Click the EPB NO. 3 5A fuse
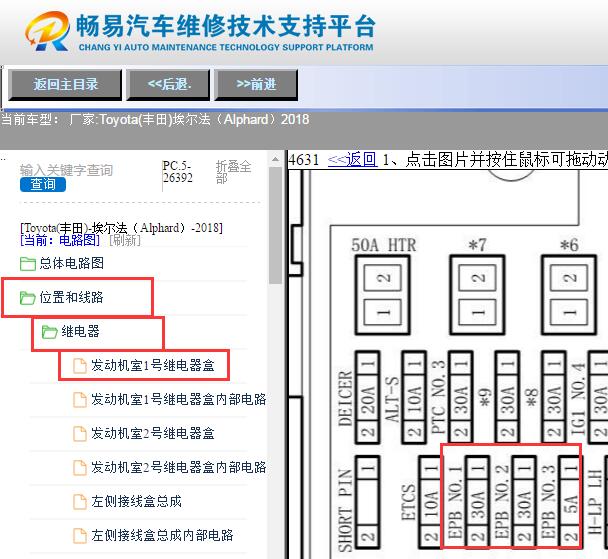 click(569, 502)
